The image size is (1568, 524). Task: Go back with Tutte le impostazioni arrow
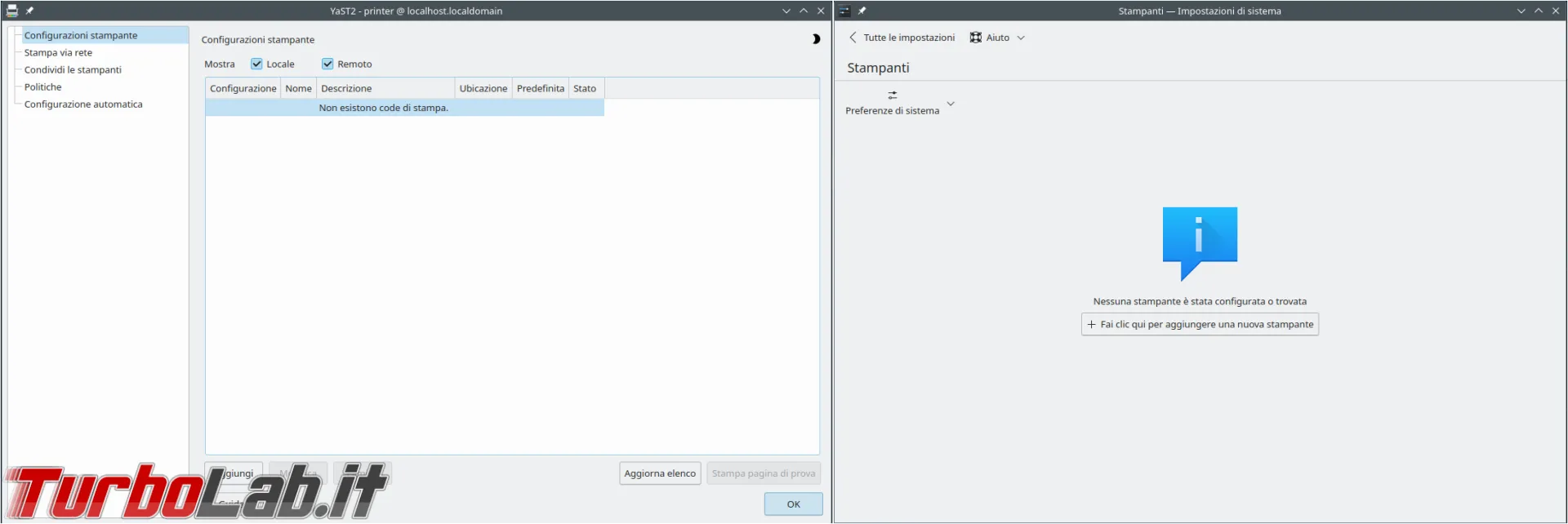[x=902, y=38]
